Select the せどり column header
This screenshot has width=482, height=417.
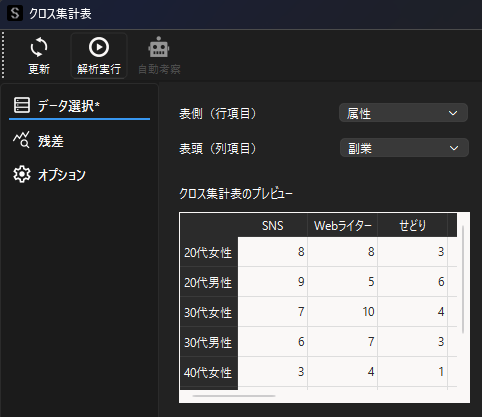[412, 226]
